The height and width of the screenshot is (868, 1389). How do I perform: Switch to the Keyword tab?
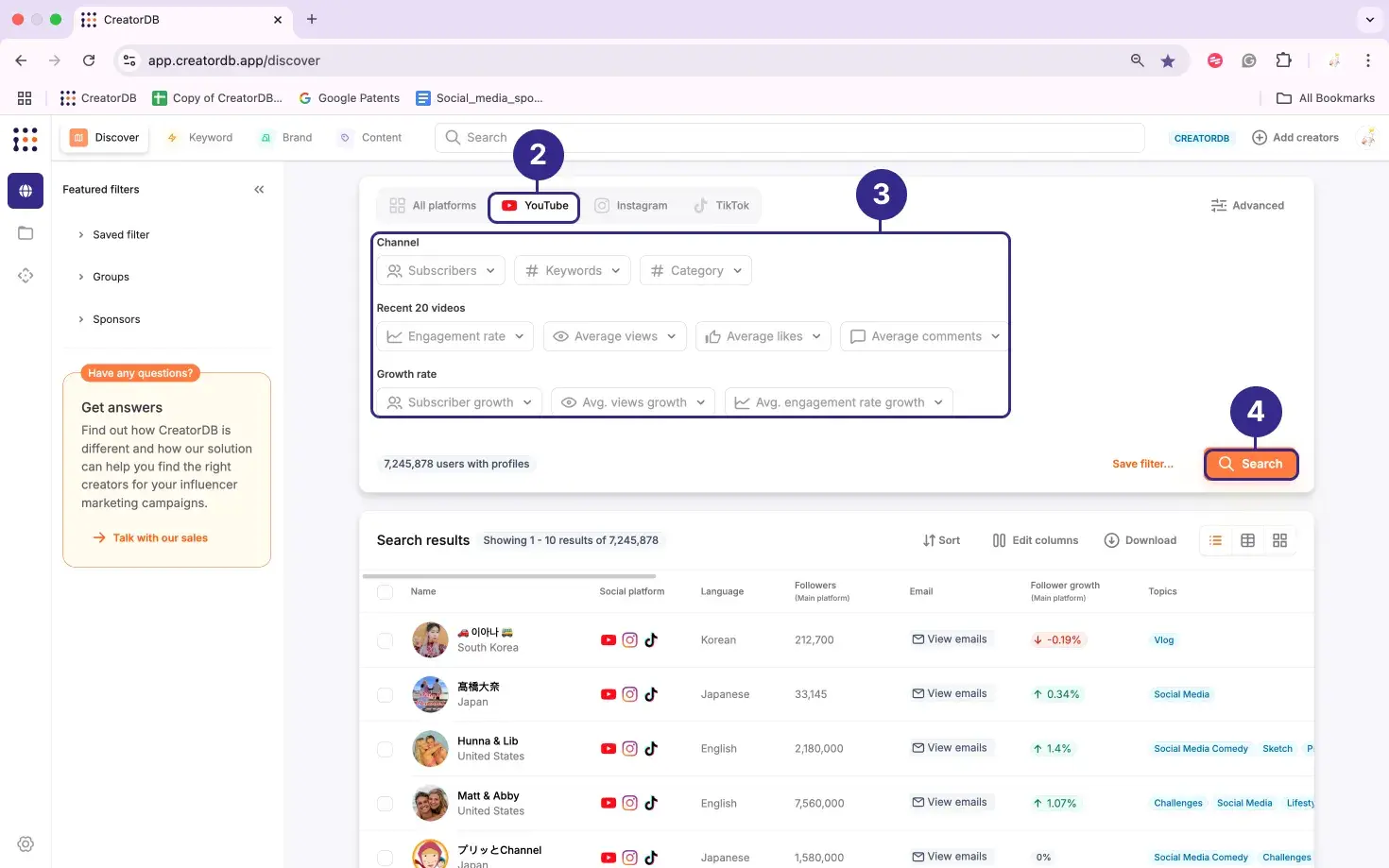[x=199, y=138]
